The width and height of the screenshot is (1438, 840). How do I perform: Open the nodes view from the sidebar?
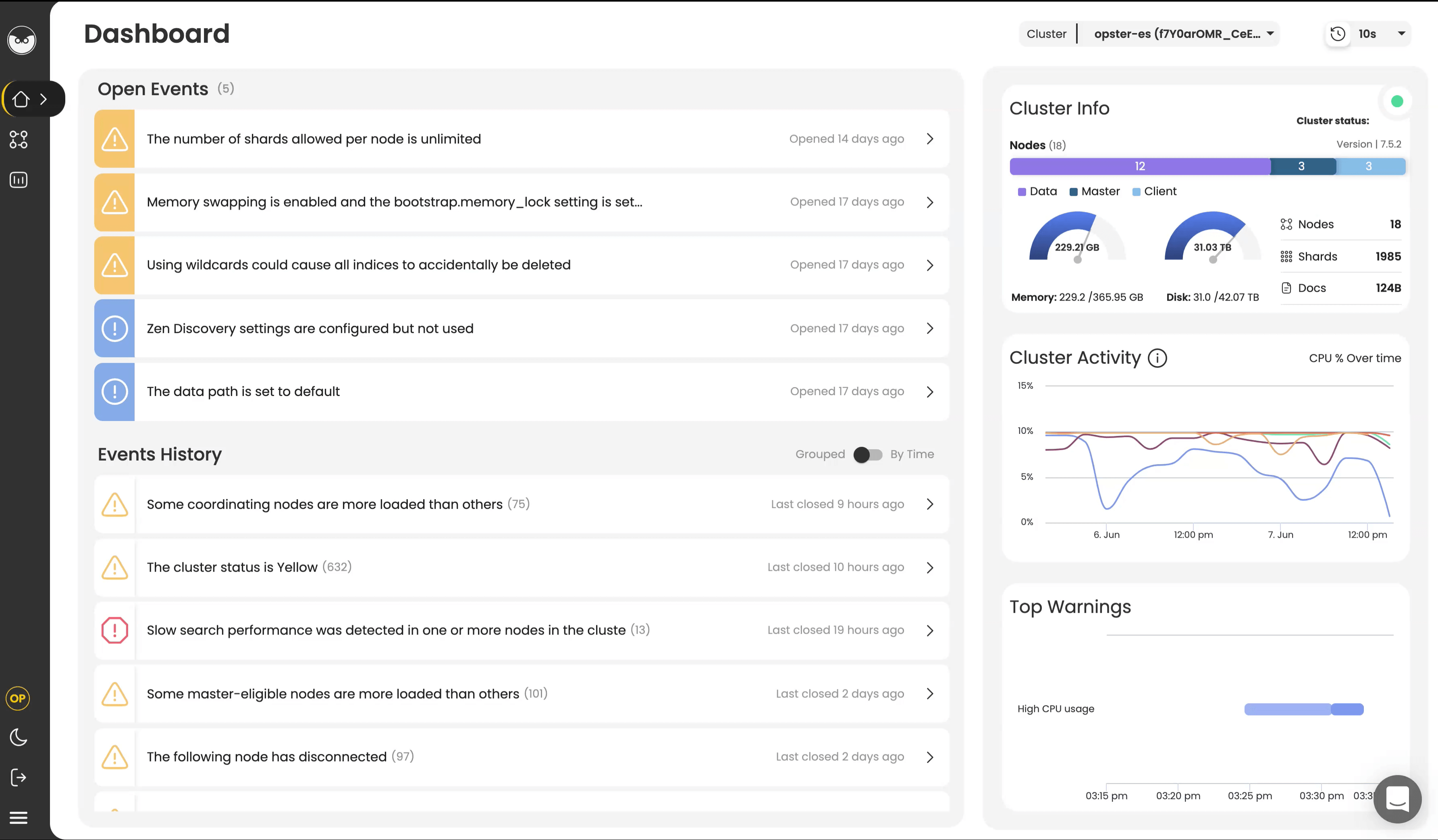18,140
